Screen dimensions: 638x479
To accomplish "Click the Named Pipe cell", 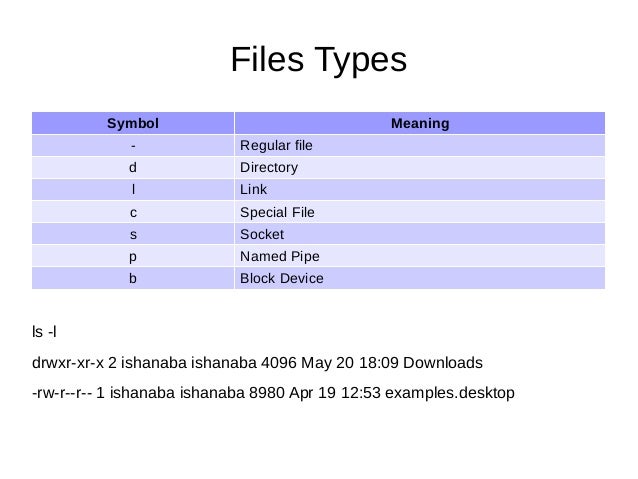I will click(x=279, y=256).
